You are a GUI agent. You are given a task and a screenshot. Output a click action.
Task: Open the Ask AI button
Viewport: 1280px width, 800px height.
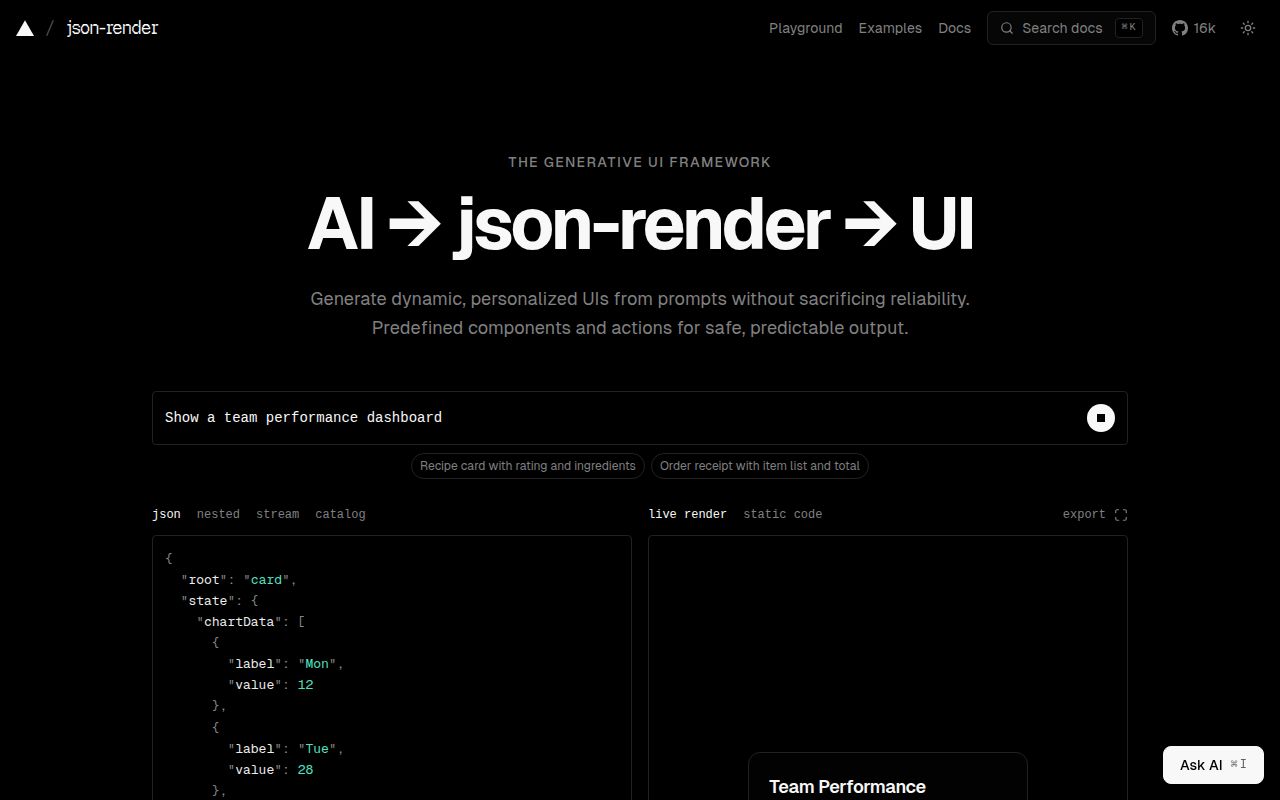1213,765
